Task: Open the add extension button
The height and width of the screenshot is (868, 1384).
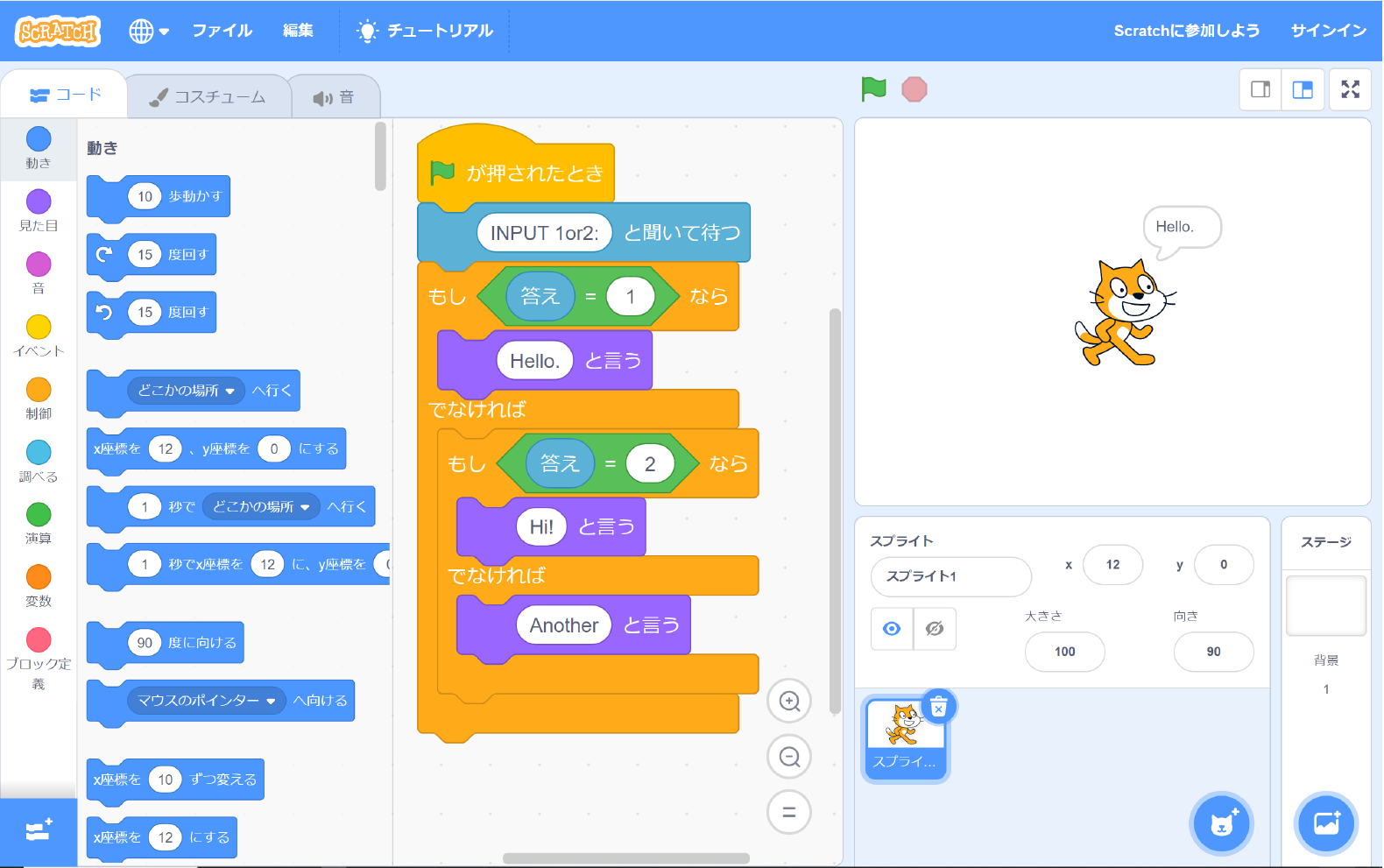Action: (39, 829)
